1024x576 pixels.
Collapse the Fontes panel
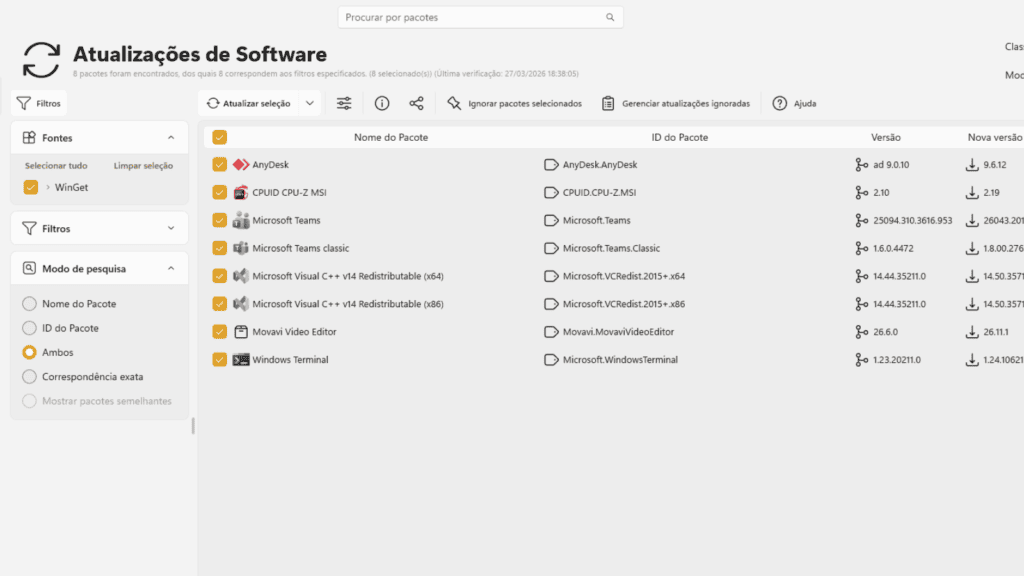pos(171,138)
